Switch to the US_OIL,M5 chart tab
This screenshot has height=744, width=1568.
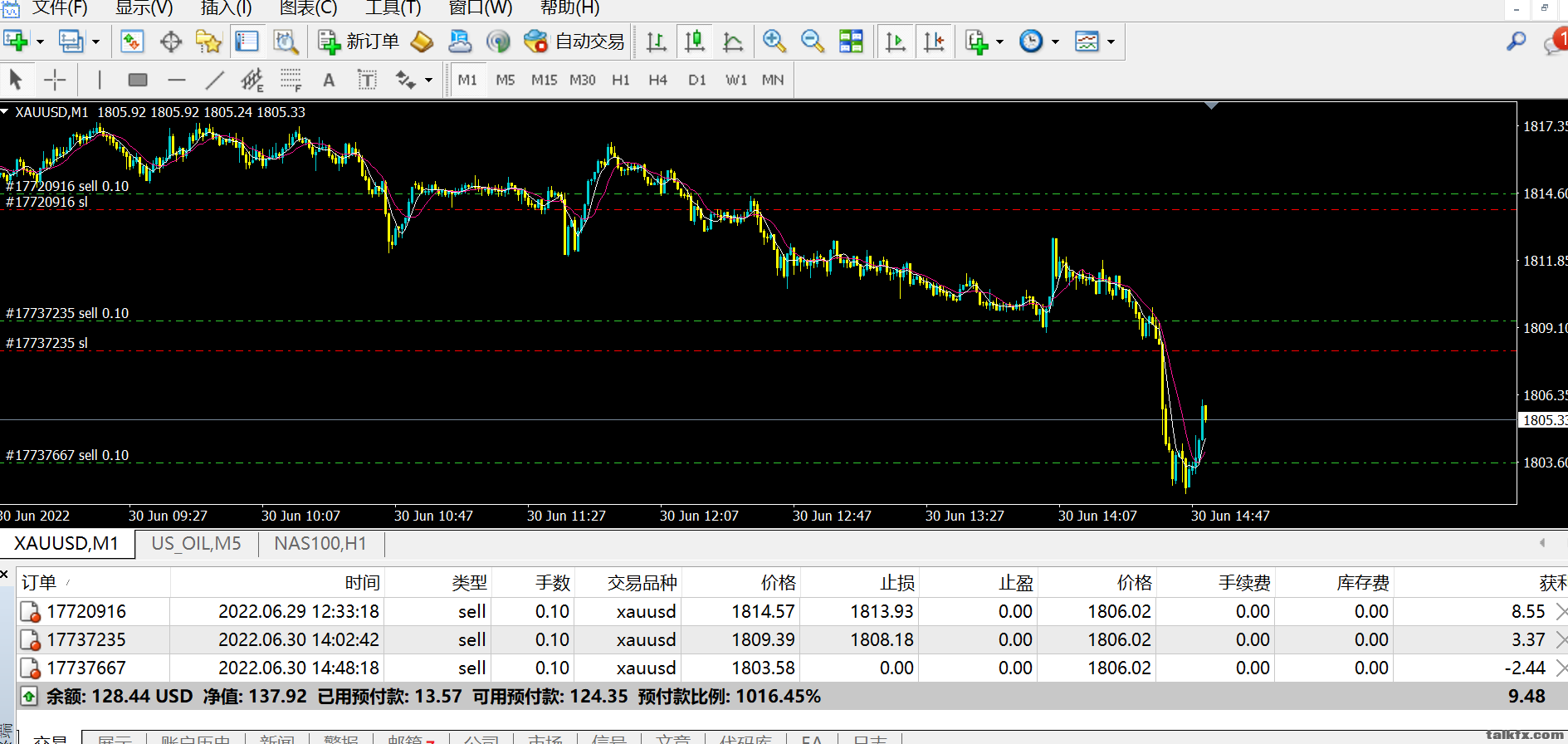click(197, 544)
